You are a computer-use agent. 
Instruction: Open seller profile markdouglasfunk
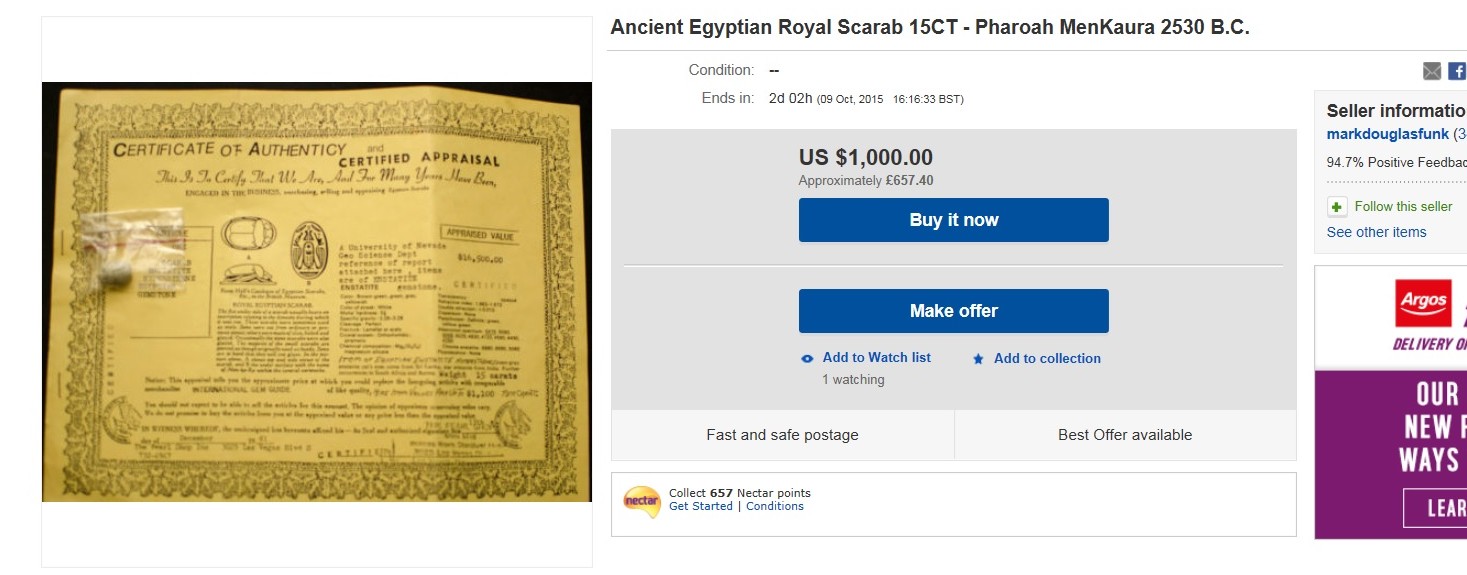(1388, 134)
